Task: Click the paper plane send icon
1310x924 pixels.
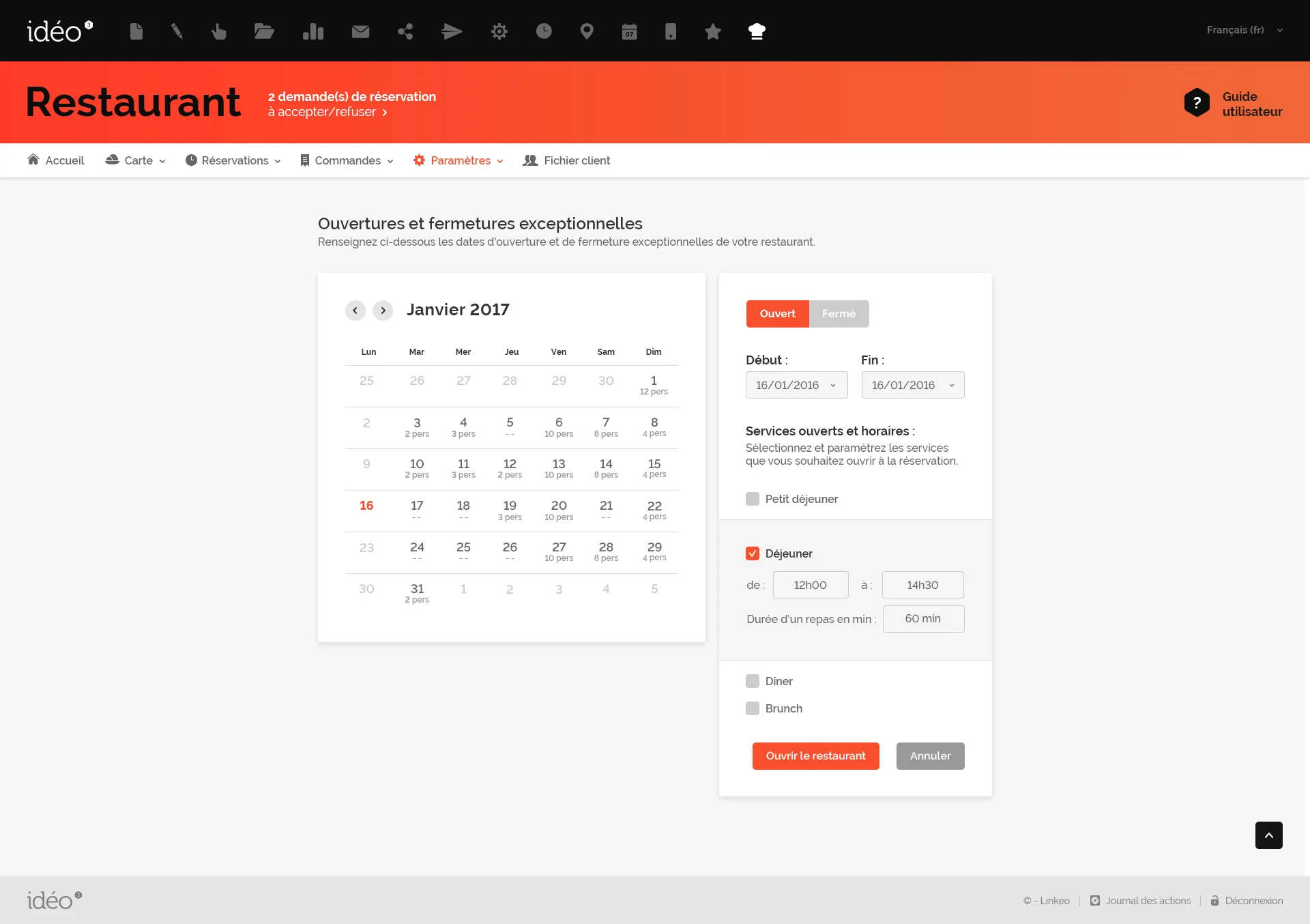Action: 452,31
